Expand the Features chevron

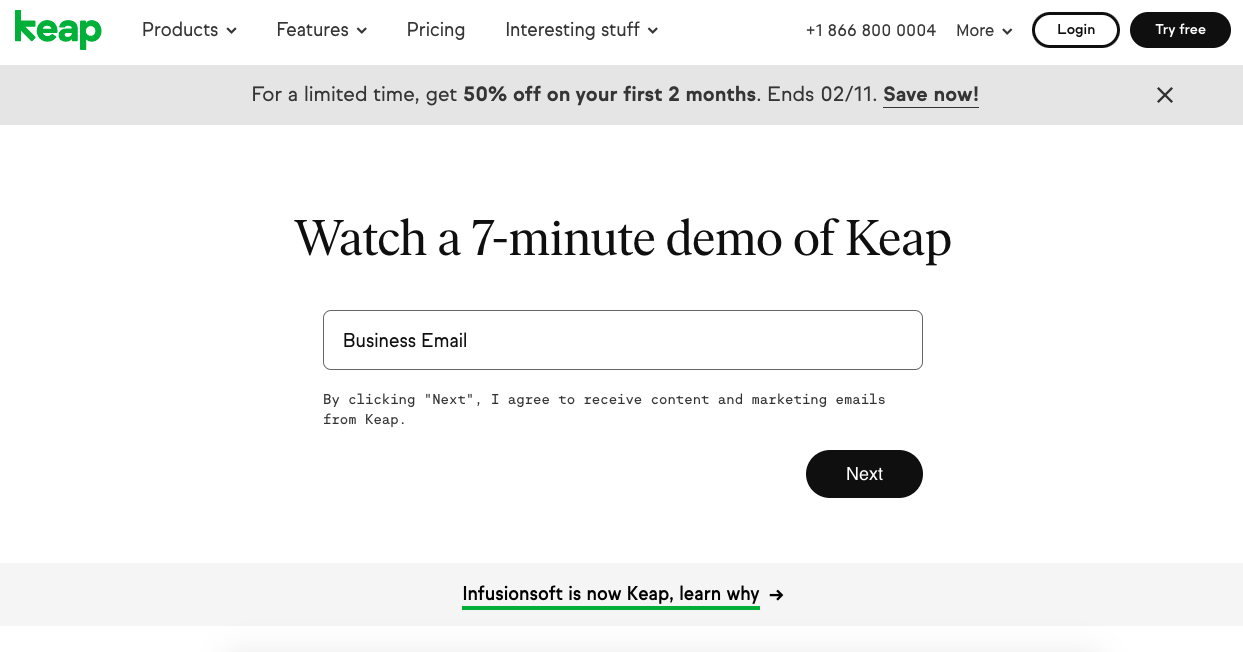tap(362, 31)
